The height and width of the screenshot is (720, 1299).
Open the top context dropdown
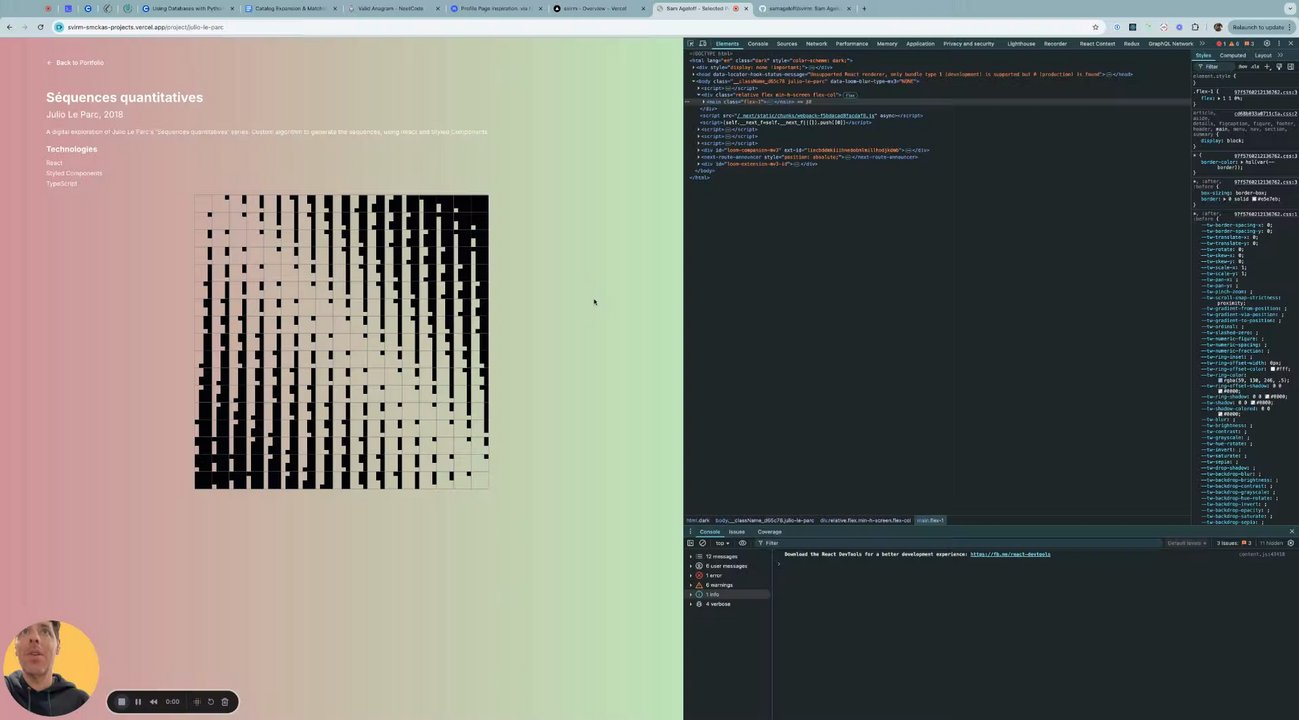pyautogui.click(x=723, y=543)
